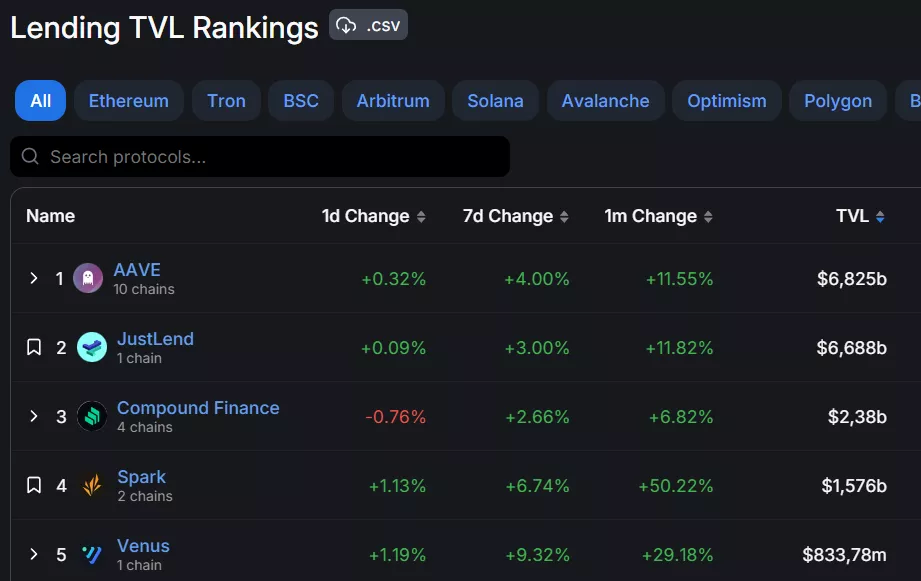The image size is (921, 581).
Task: Click the magnifier icon in search bar
Action: click(30, 156)
